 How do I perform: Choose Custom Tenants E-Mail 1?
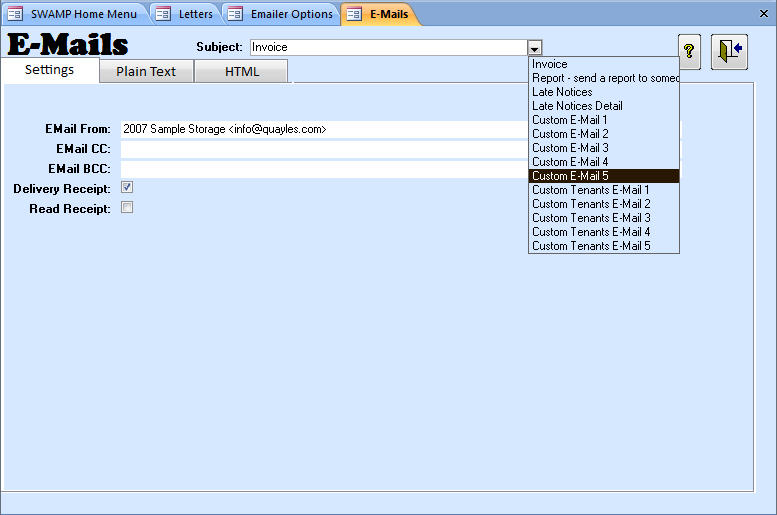(604, 190)
